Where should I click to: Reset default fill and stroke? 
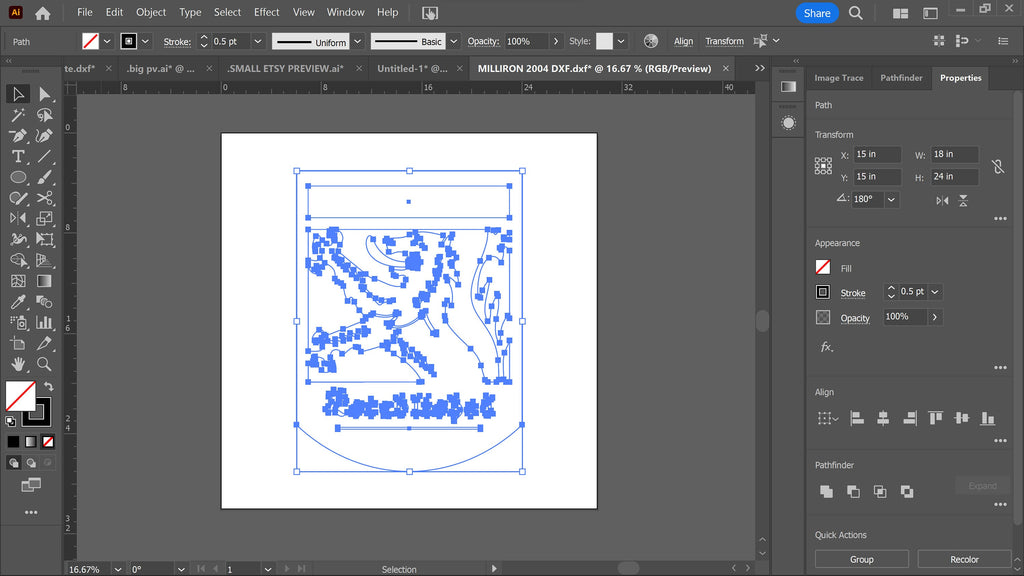[x=10, y=421]
